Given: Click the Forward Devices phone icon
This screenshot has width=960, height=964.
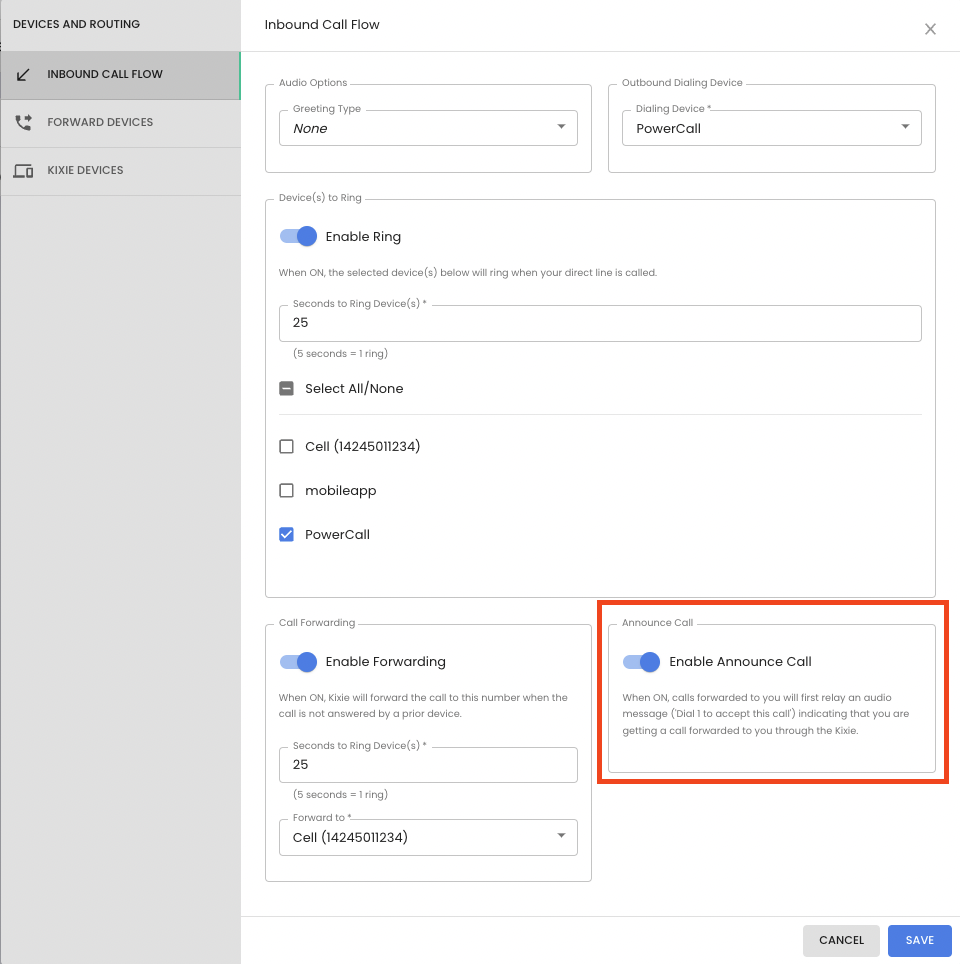Looking at the screenshot, I should (23, 122).
